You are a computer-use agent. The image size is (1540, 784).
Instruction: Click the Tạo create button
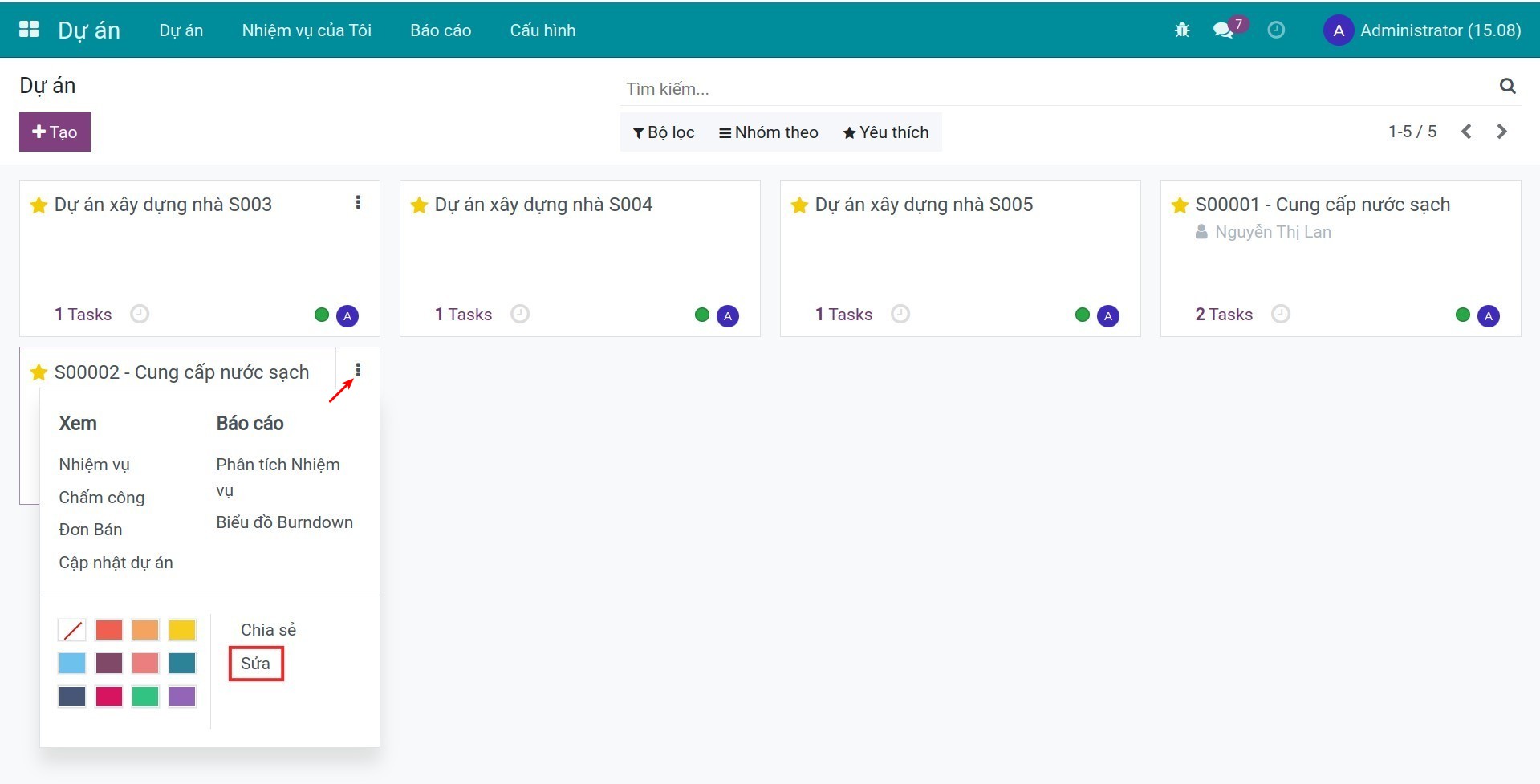[55, 132]
